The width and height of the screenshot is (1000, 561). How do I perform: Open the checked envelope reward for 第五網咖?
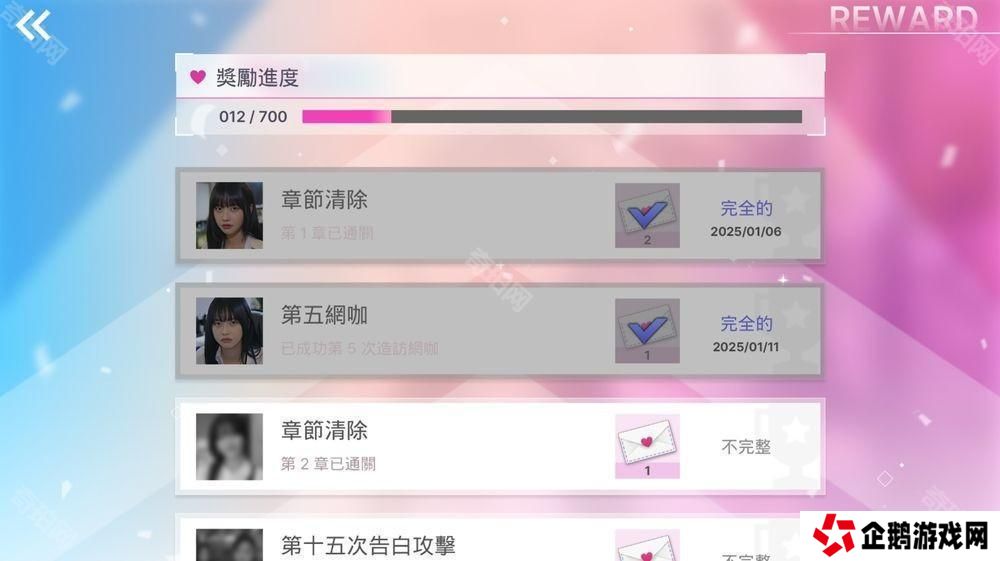coord(647,331)
